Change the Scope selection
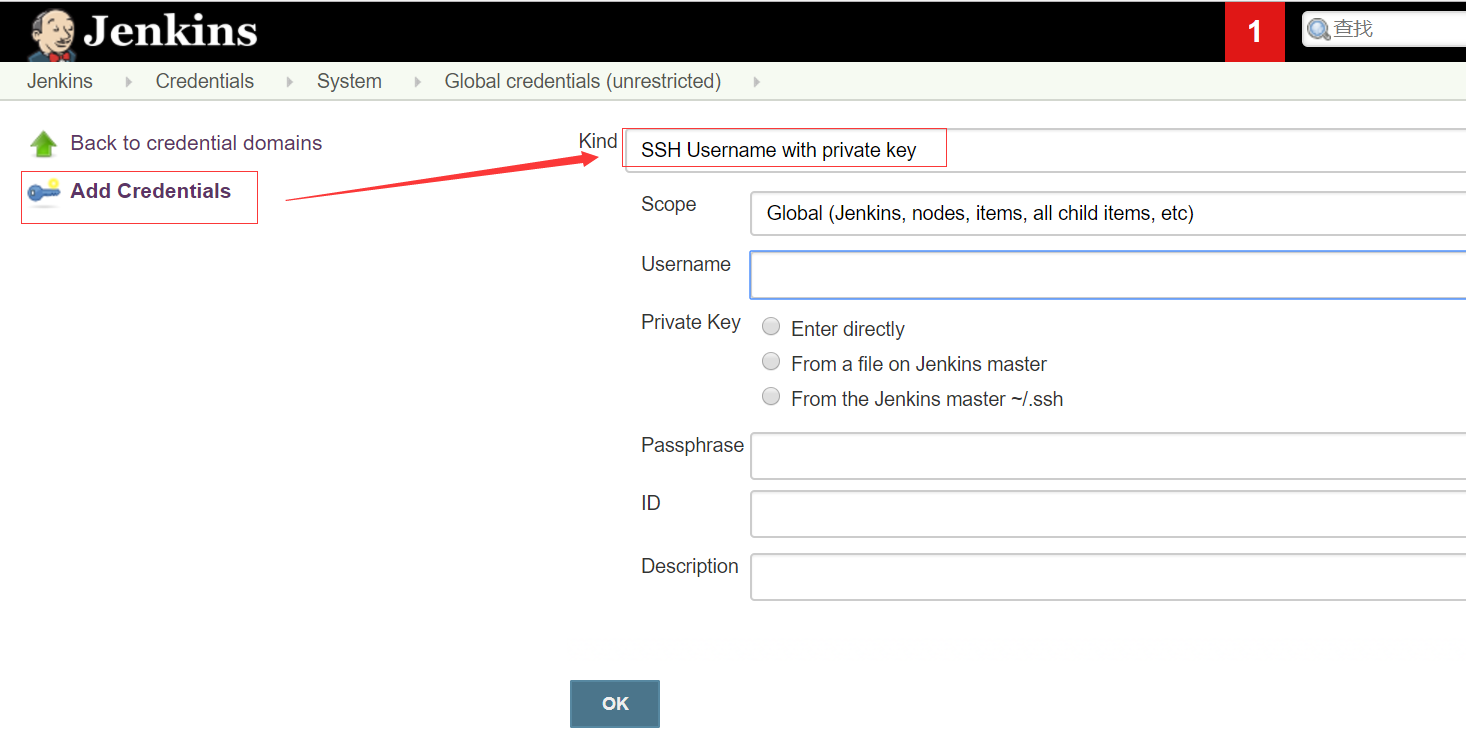 coord(1000,213)
